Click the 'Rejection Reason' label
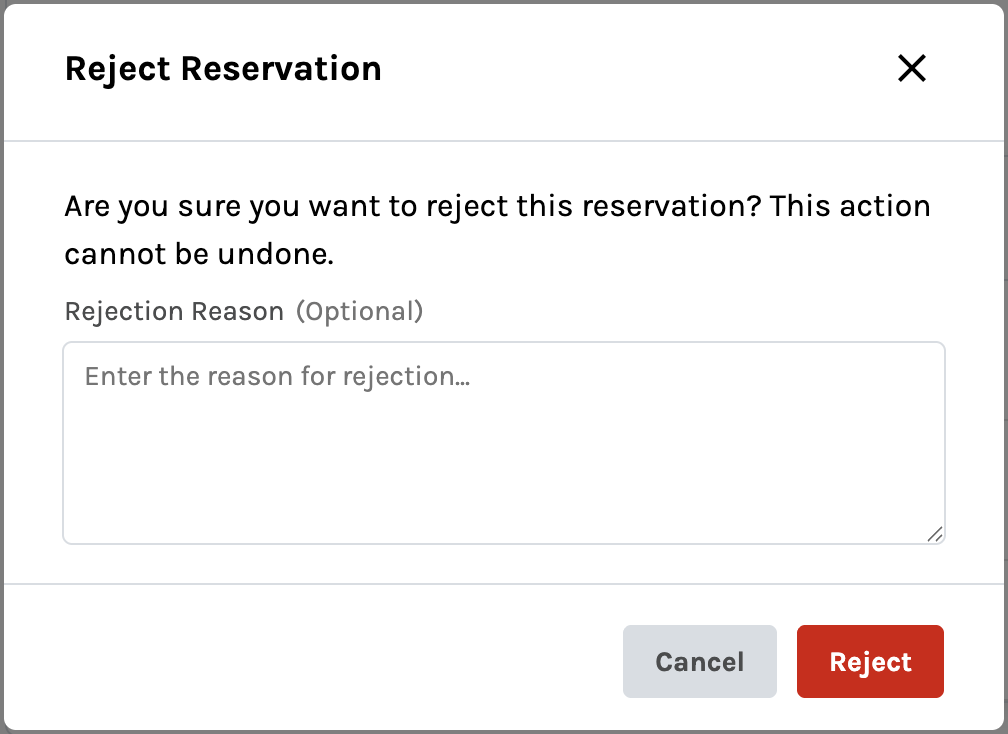This screenshot has width=1008, height=734. (x=174, y=312)
